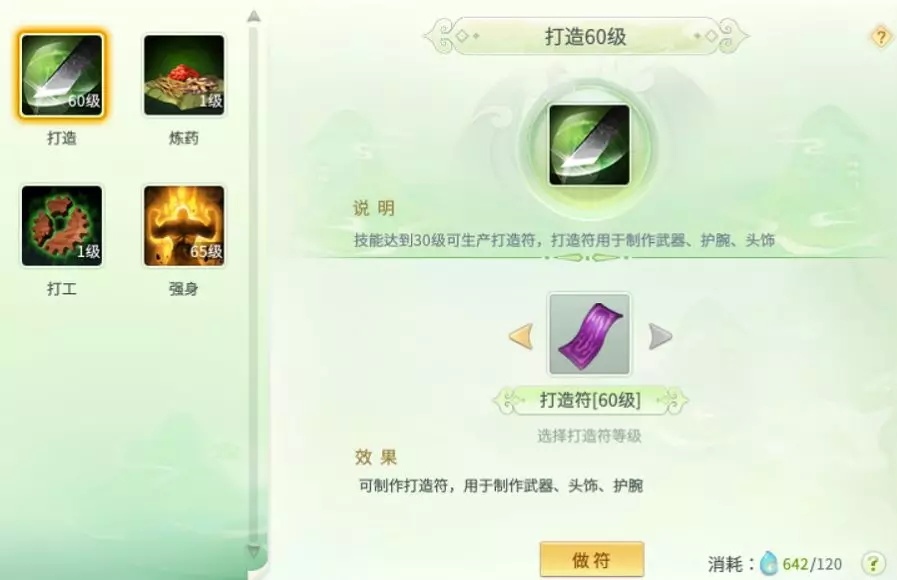Click the 打造符[60级] level label

590,400
